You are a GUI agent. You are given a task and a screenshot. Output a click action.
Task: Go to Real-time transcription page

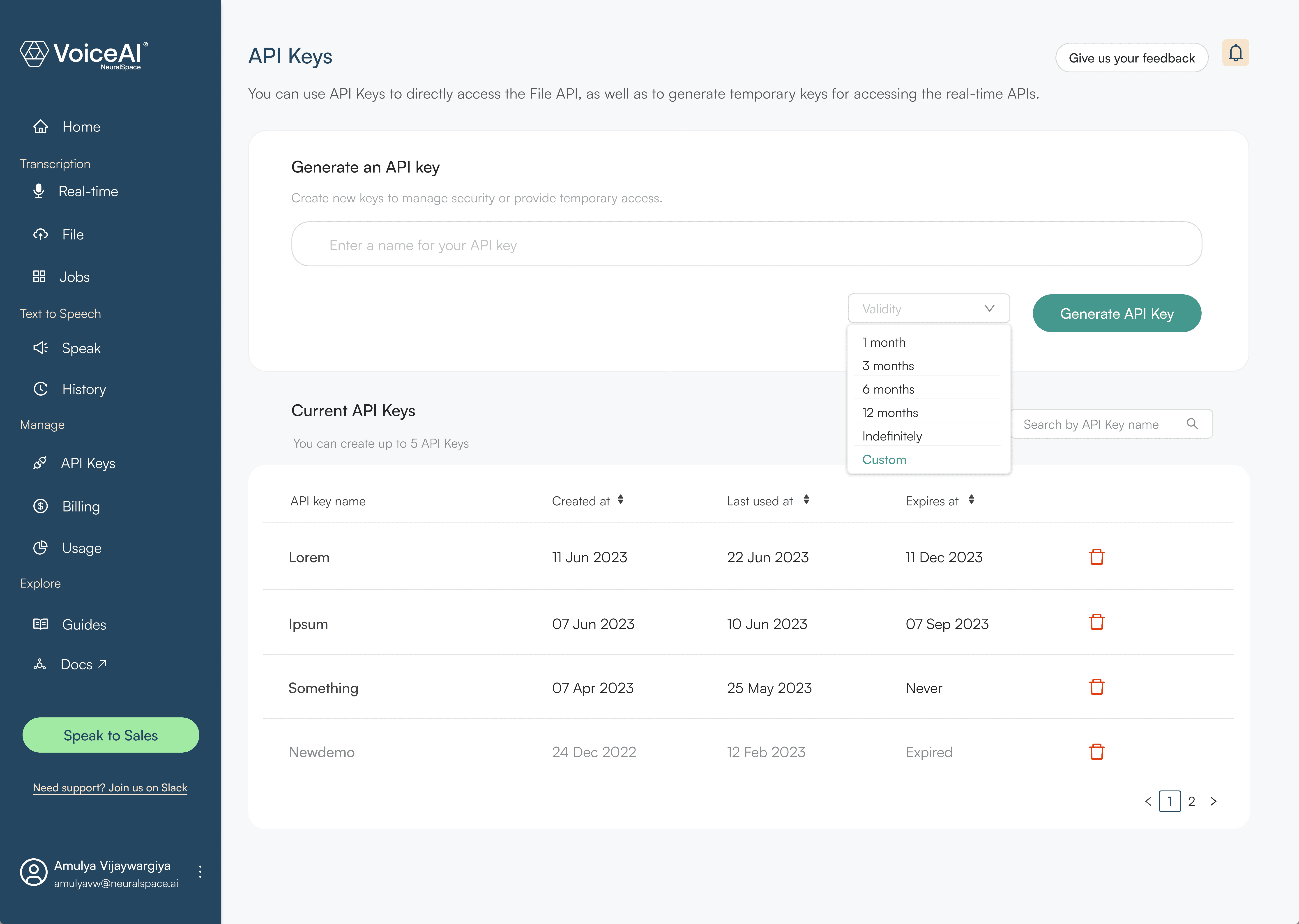pos(88,191)
